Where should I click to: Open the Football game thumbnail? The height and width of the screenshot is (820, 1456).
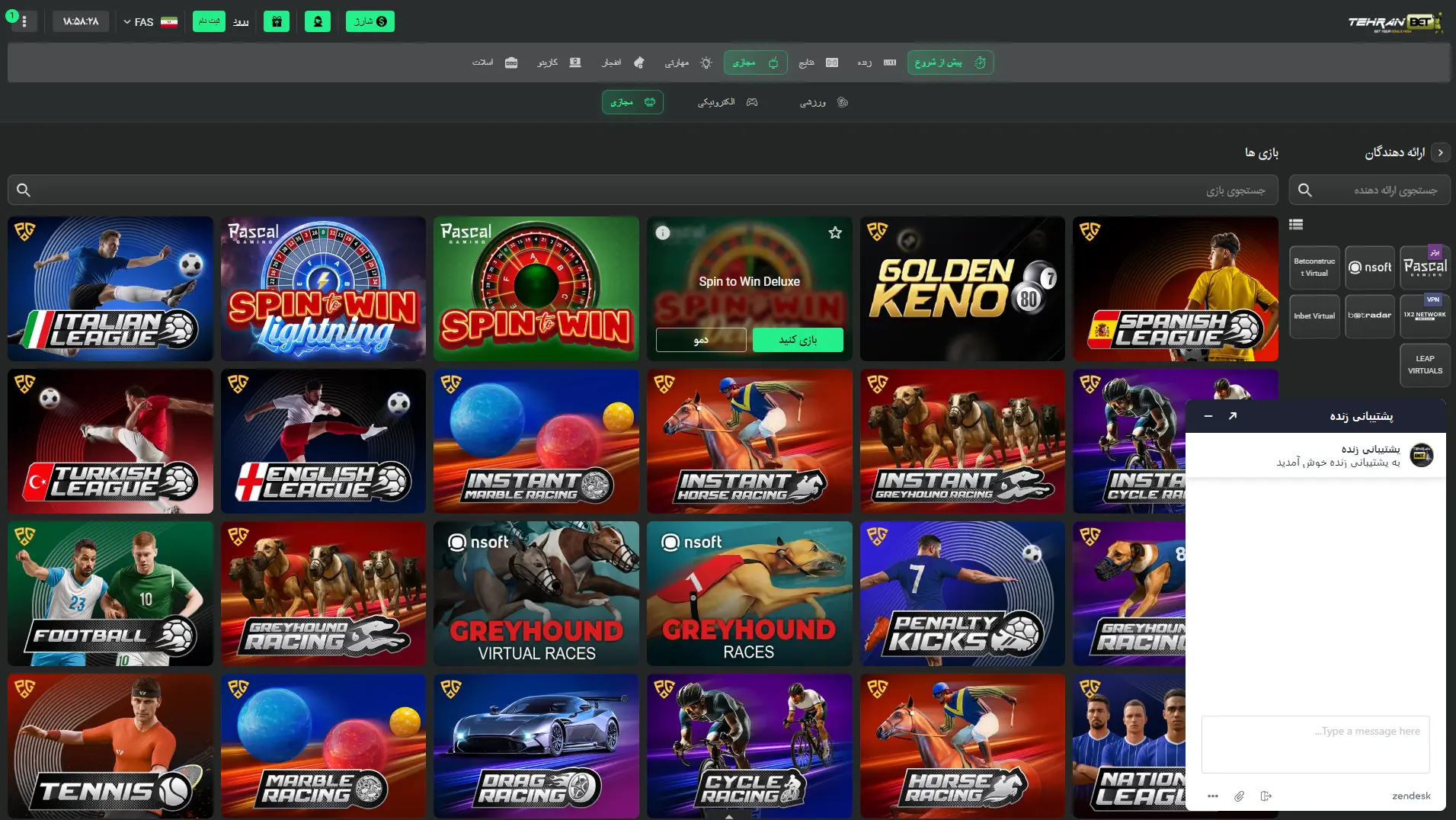pos(110,594)
